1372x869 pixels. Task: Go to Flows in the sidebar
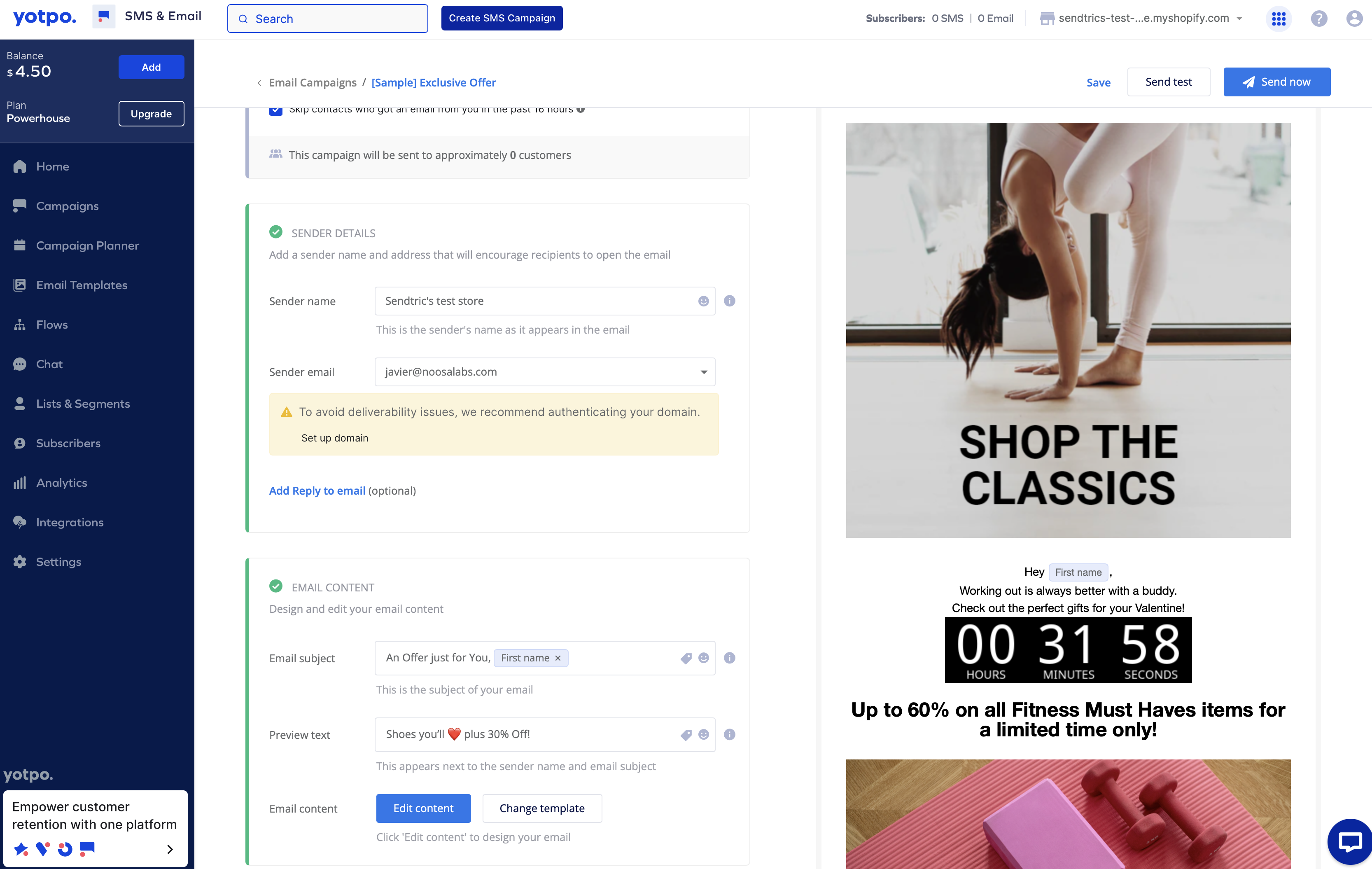tap(52, 325)
